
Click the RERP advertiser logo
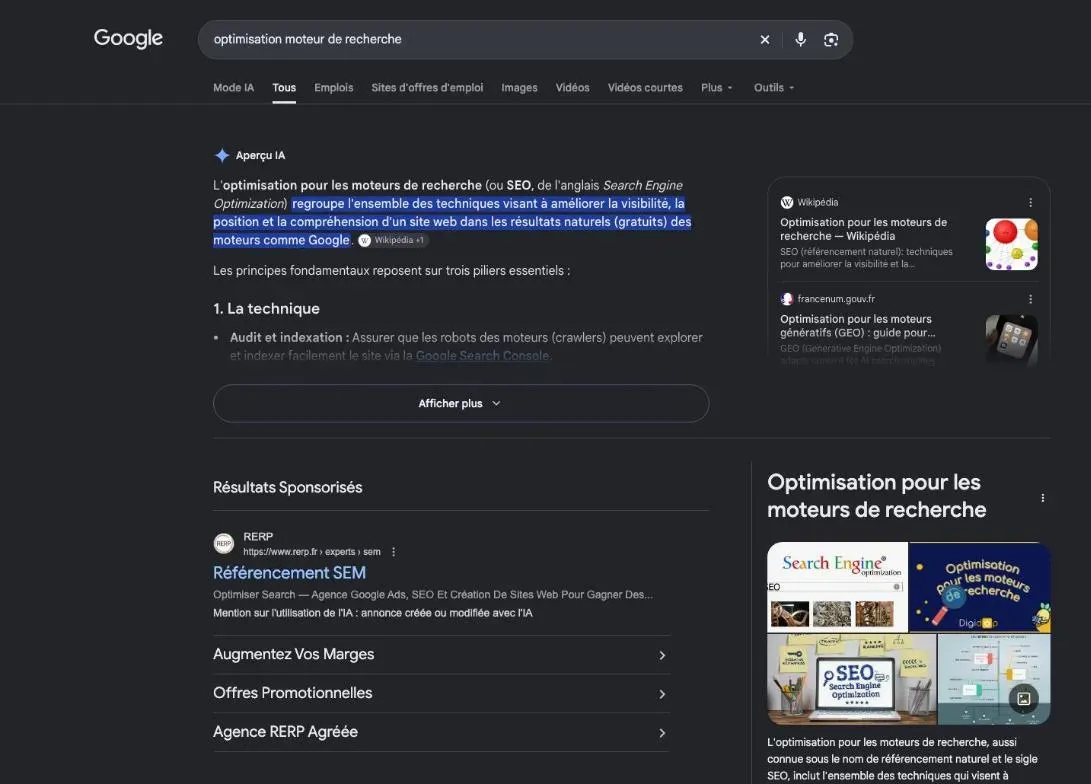(223, 543)
